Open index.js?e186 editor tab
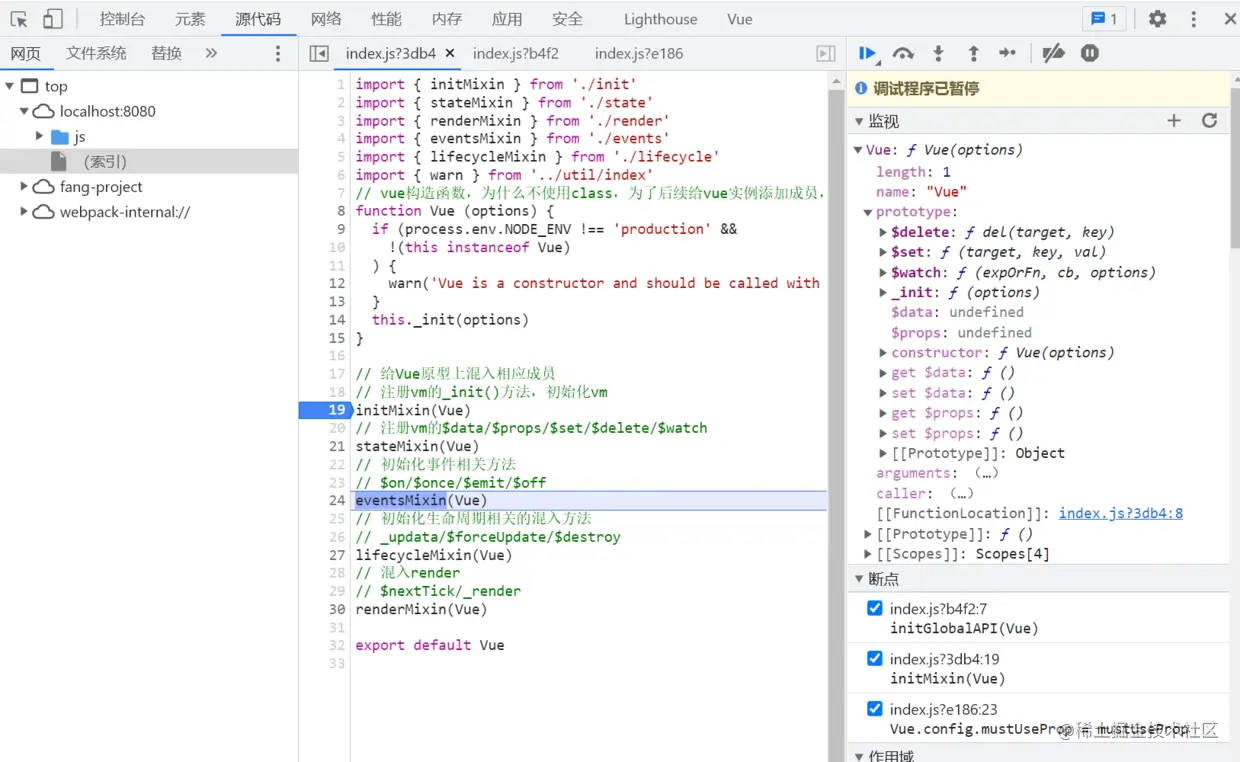 [639, 54]
